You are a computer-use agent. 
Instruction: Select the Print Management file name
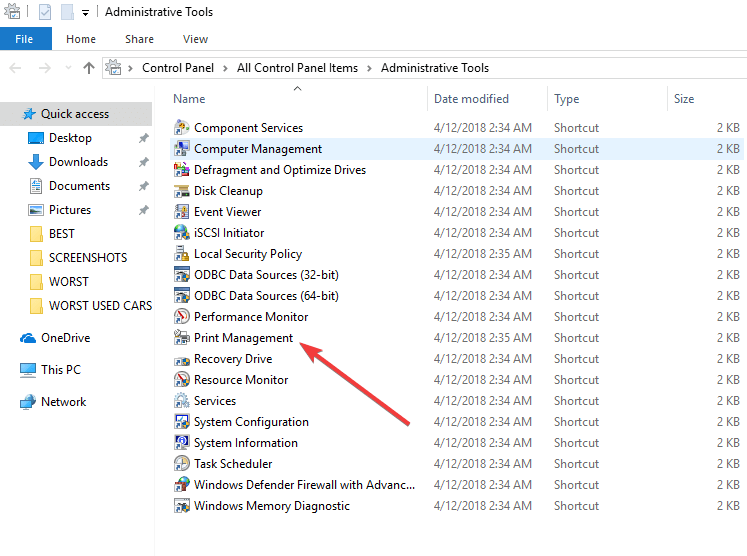pos(243,338)
